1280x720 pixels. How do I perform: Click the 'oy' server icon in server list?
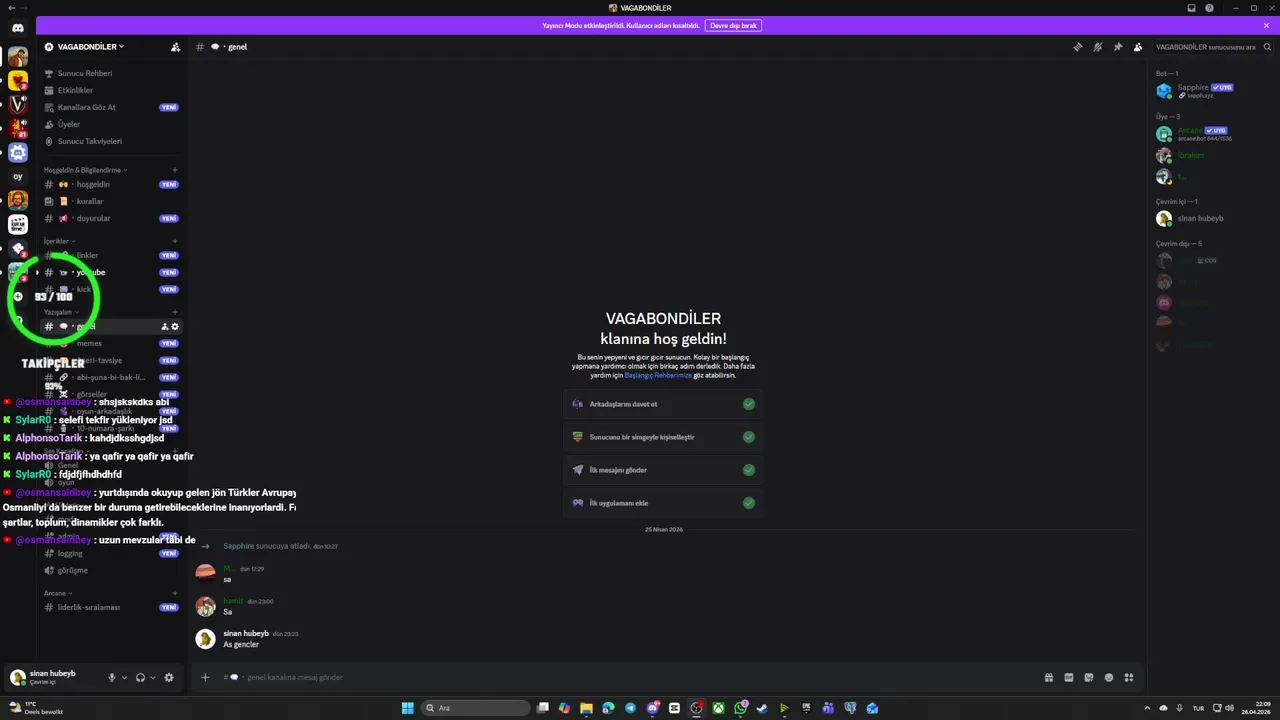coord(18,176)
